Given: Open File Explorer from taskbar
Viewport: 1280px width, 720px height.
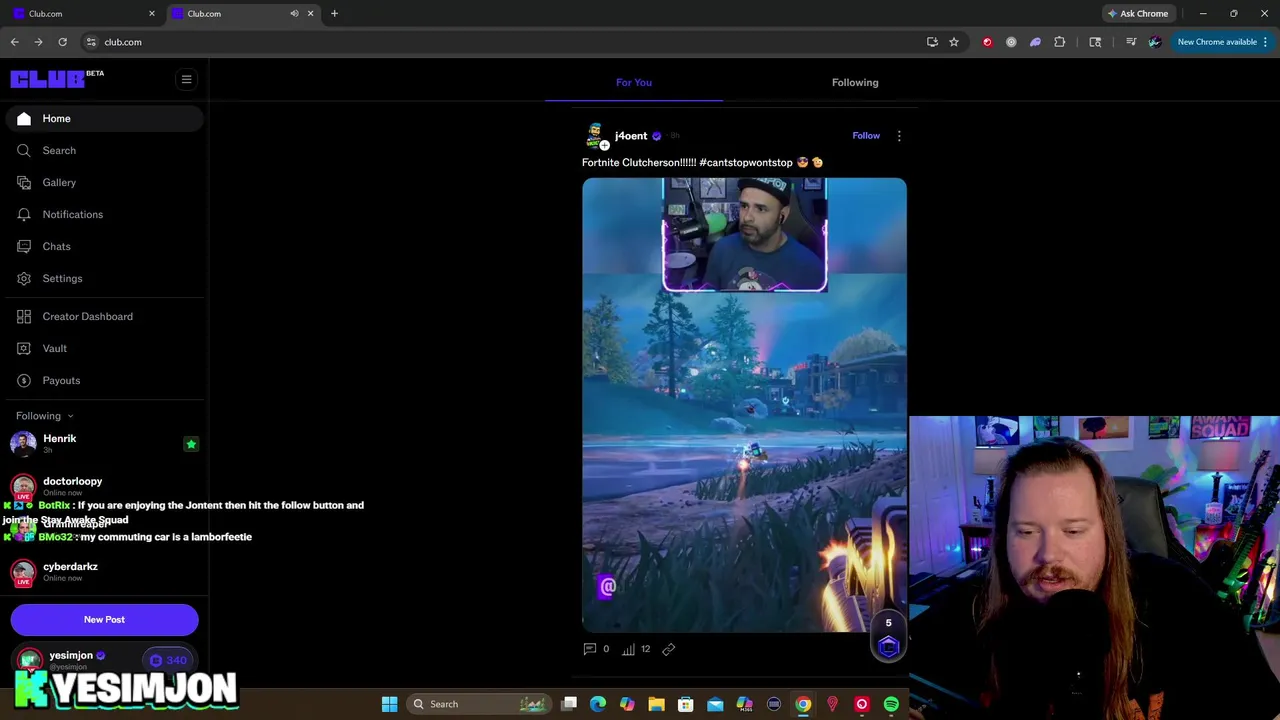Looking at the screenshot, I should coord(656,704).
